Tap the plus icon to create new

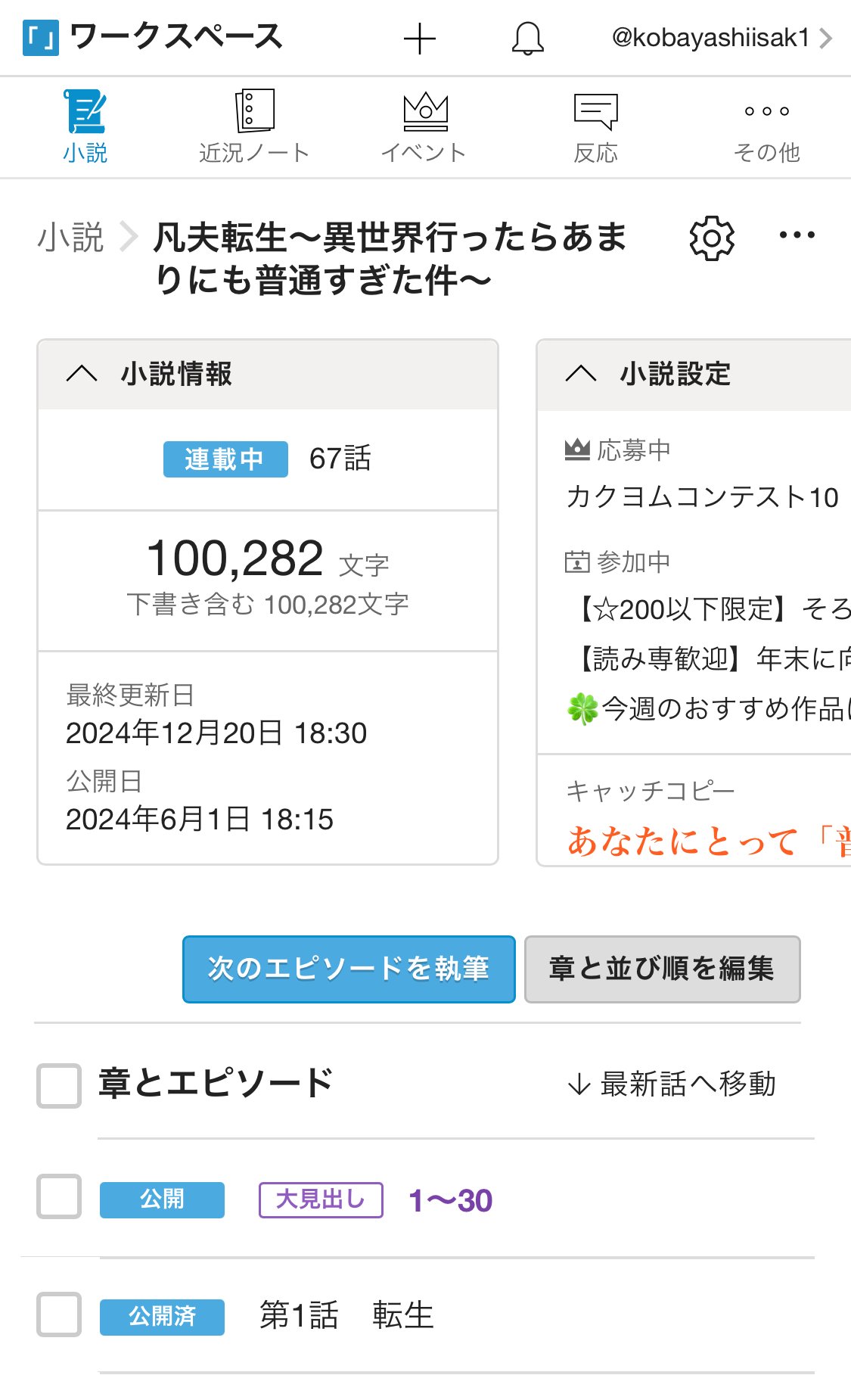point(419,39)
